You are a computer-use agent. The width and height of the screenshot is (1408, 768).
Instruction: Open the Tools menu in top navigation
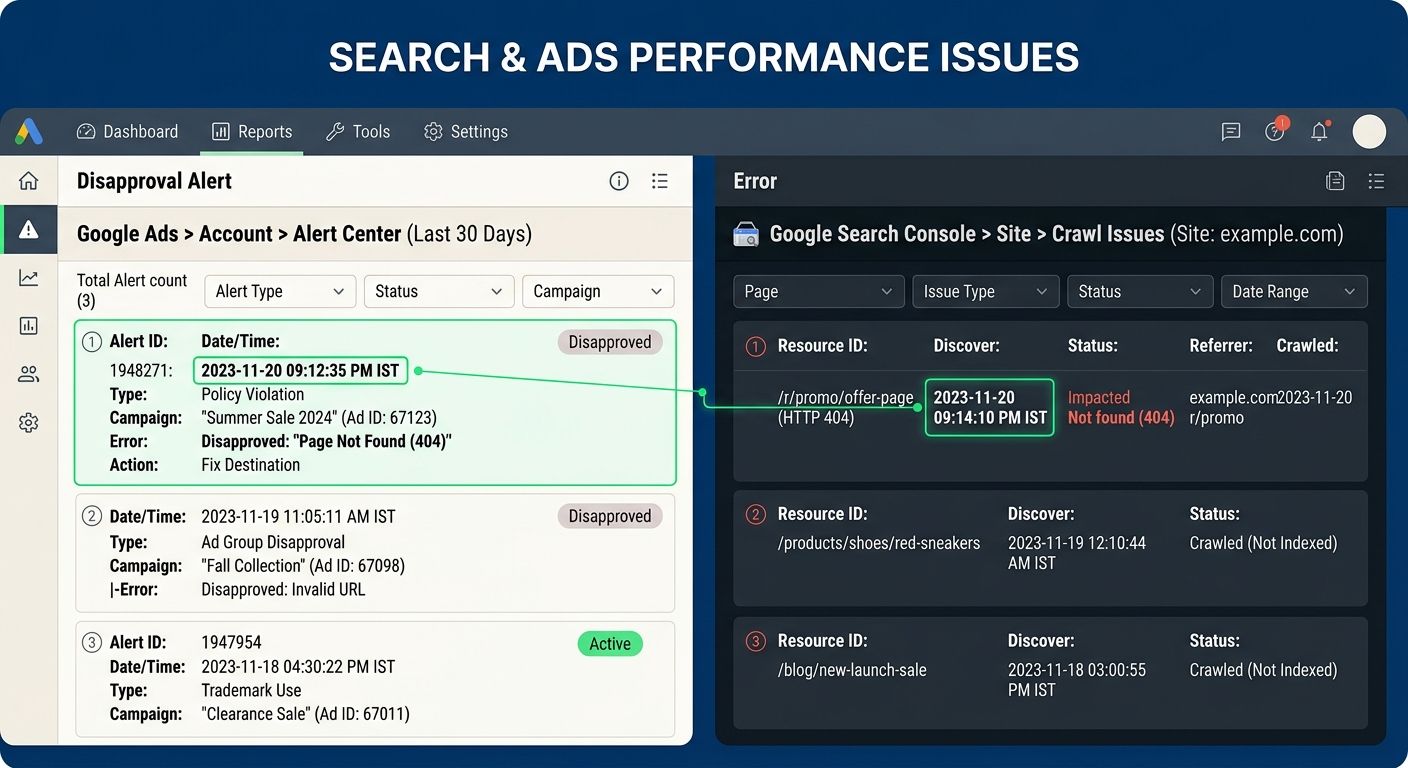click(358, 131)
